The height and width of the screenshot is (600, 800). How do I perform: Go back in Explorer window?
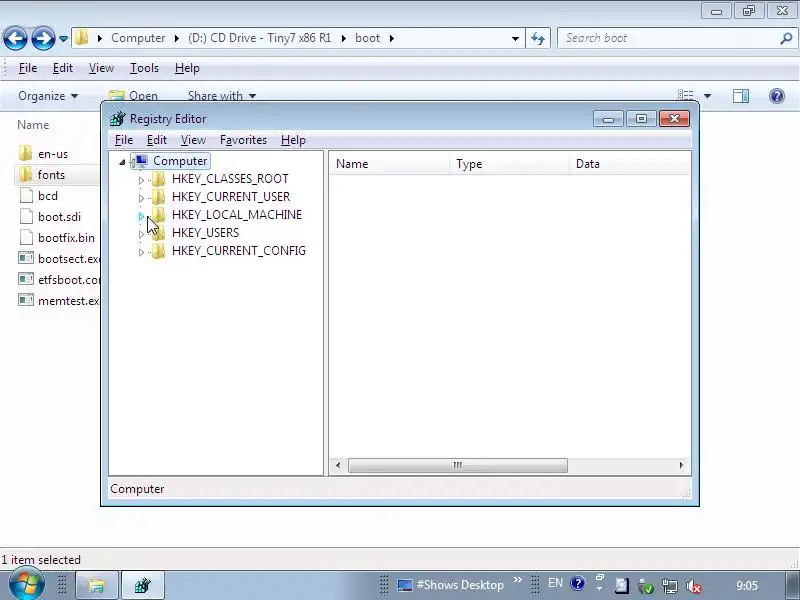tap(15, 38)
